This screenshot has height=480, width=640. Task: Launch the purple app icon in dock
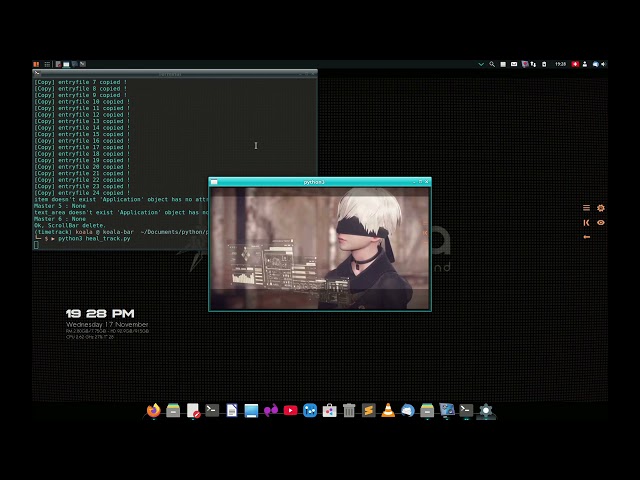271,410
